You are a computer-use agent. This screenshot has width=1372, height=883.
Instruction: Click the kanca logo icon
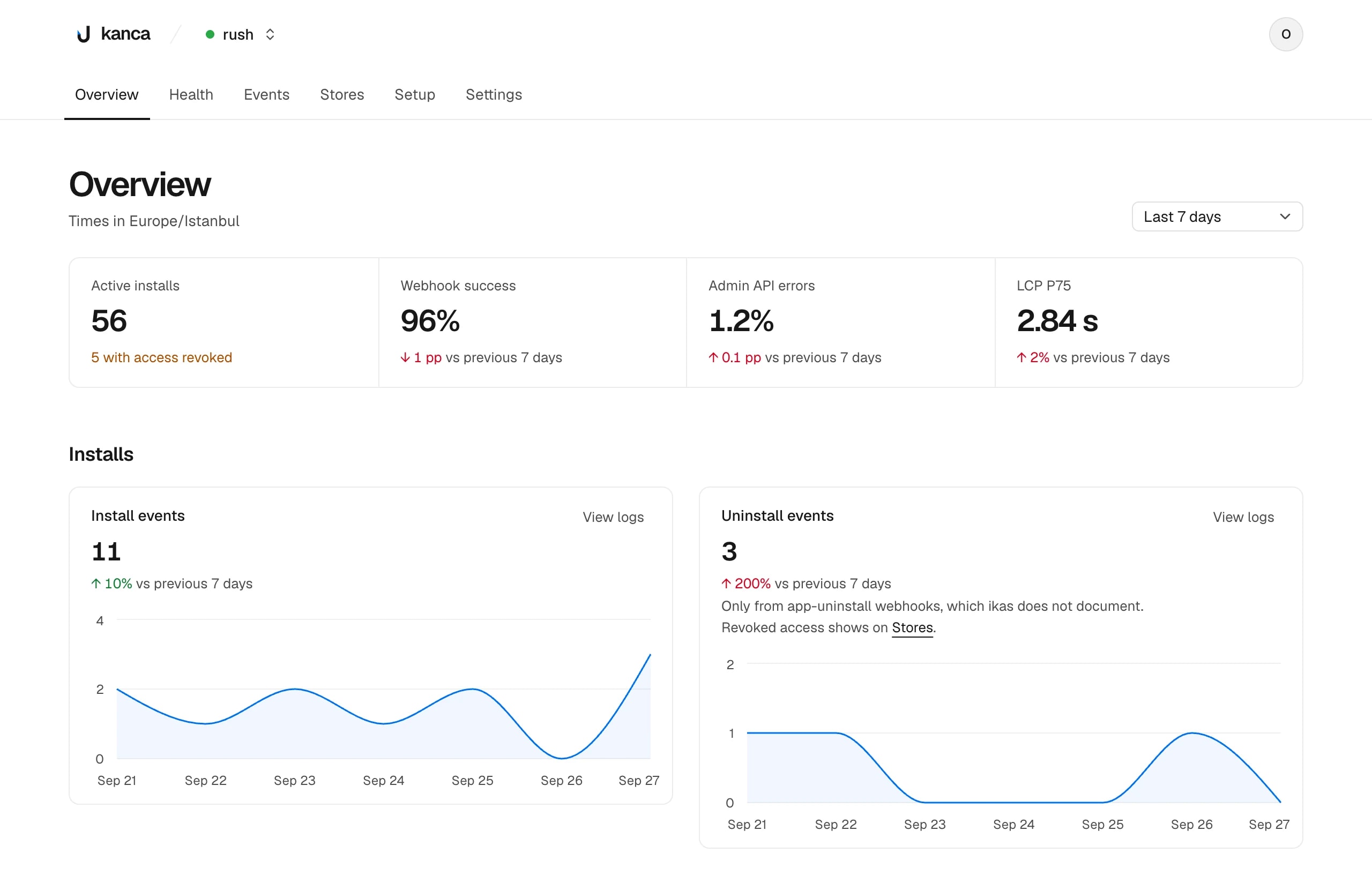point(84,34)
